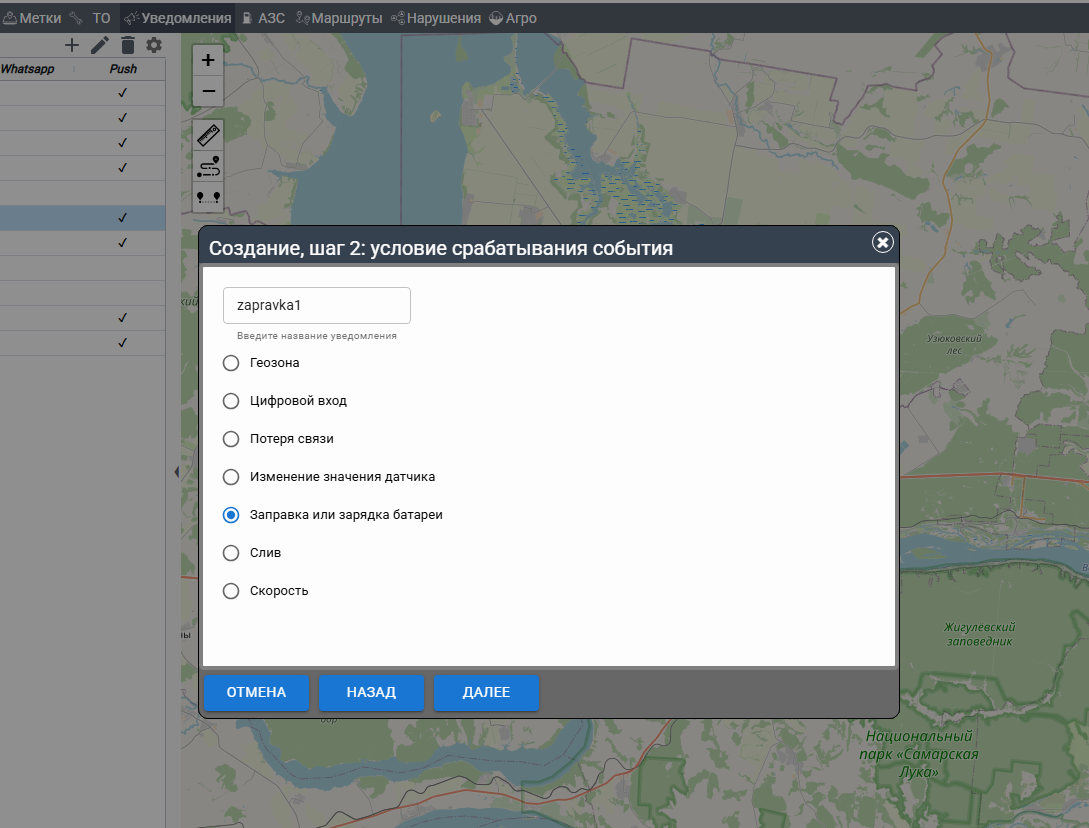
Task: Select the two-point distance marker tool
Action: tap(208, 197)
